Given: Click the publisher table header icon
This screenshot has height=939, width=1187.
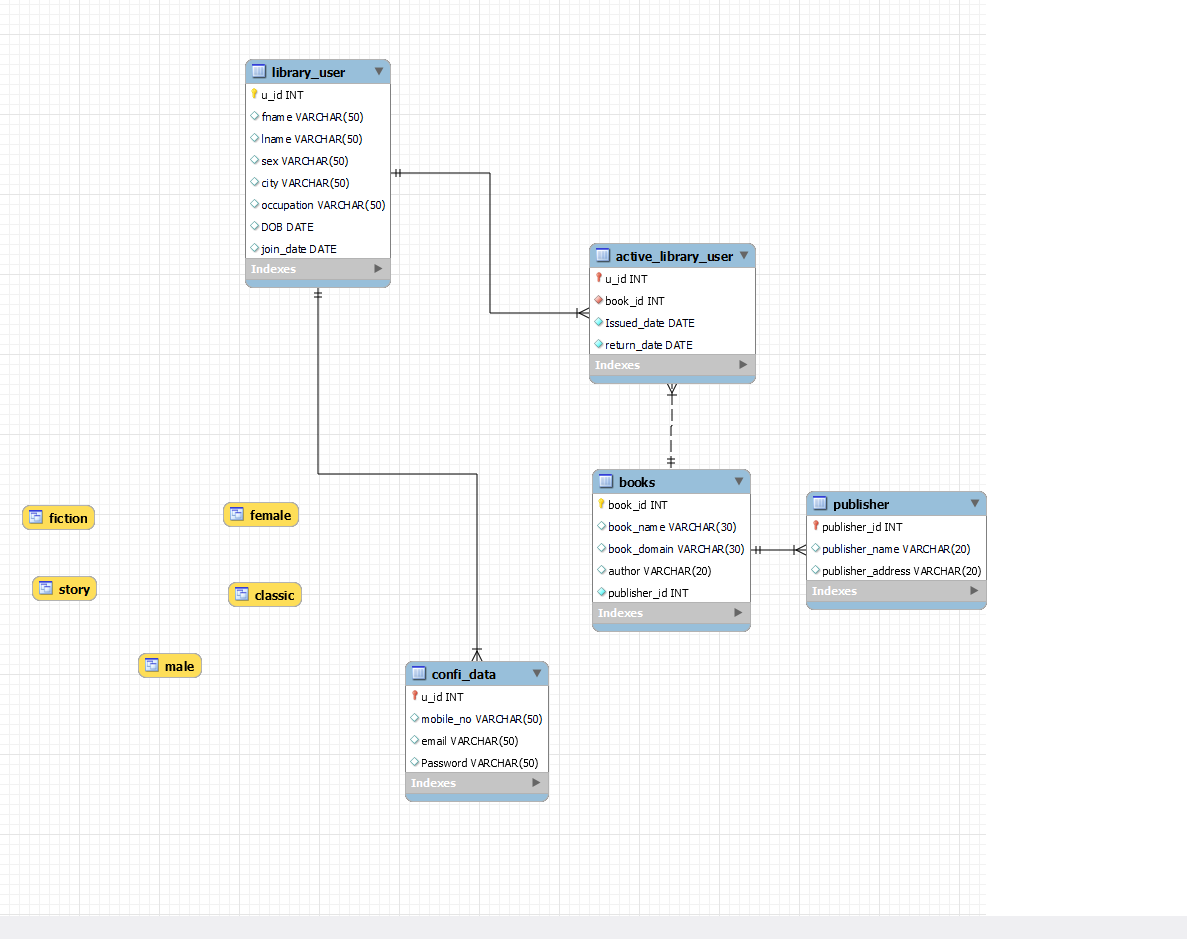Looking at the screenshot, I should (818, 503).
